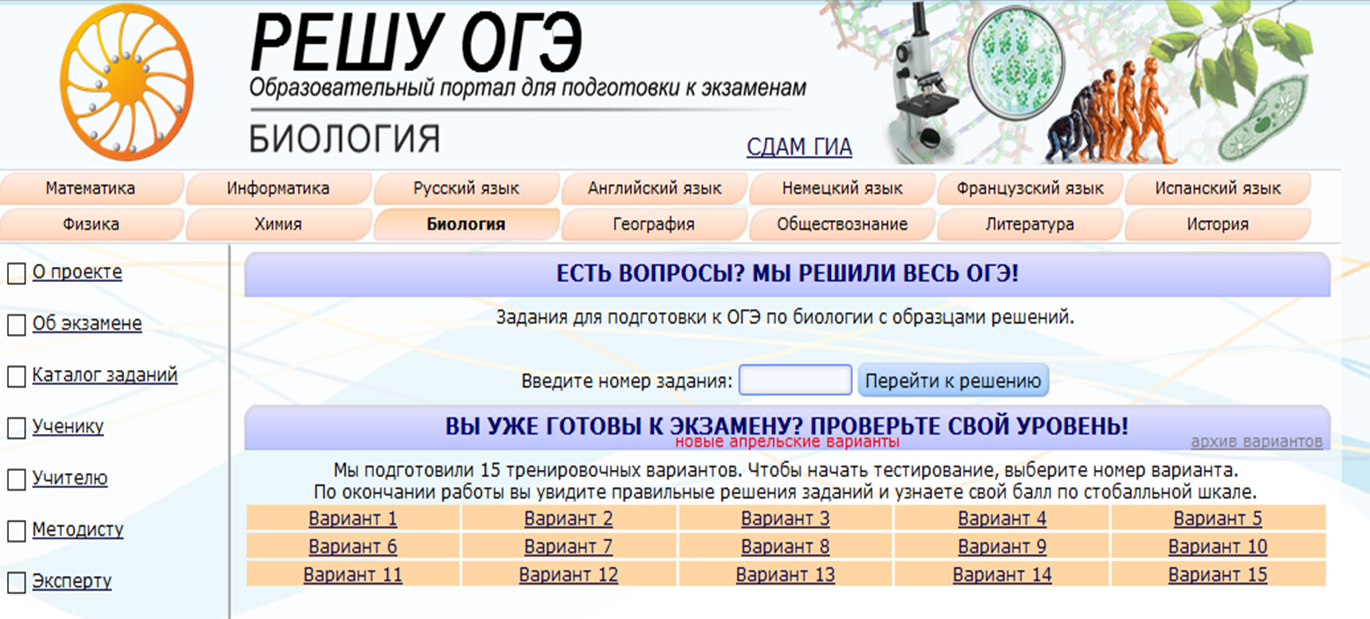Go to the Испанский язык tab
This screenshot has width=1370, height=619.
[1218, 188]
